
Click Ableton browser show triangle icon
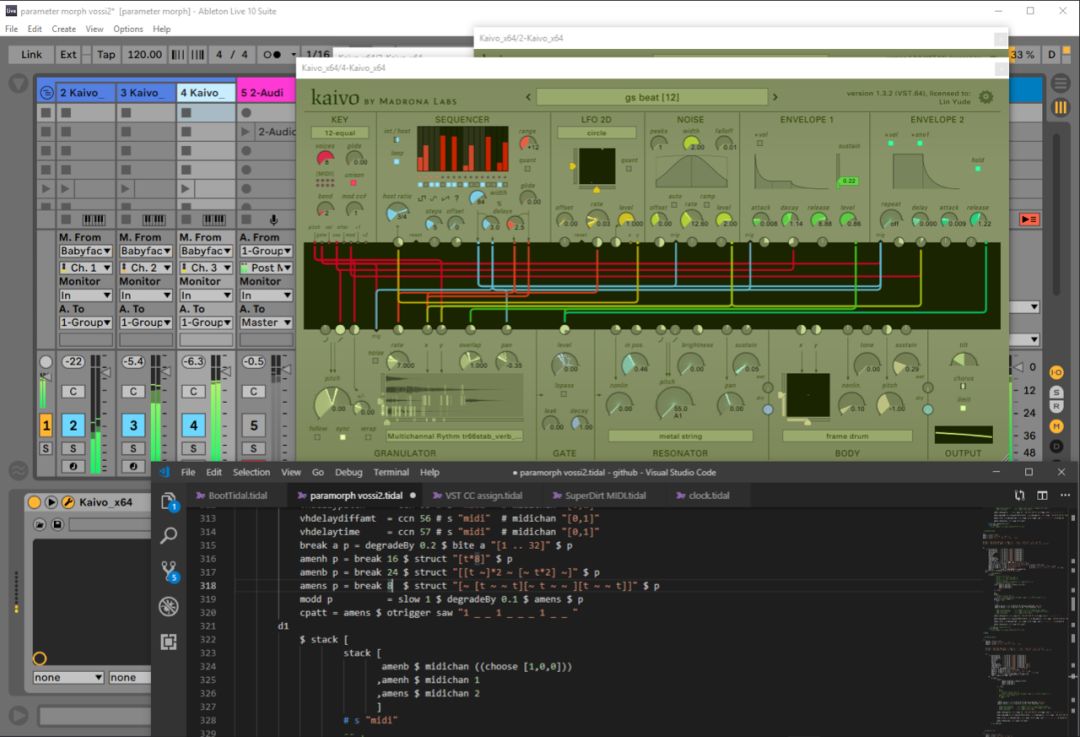[19, 84]
